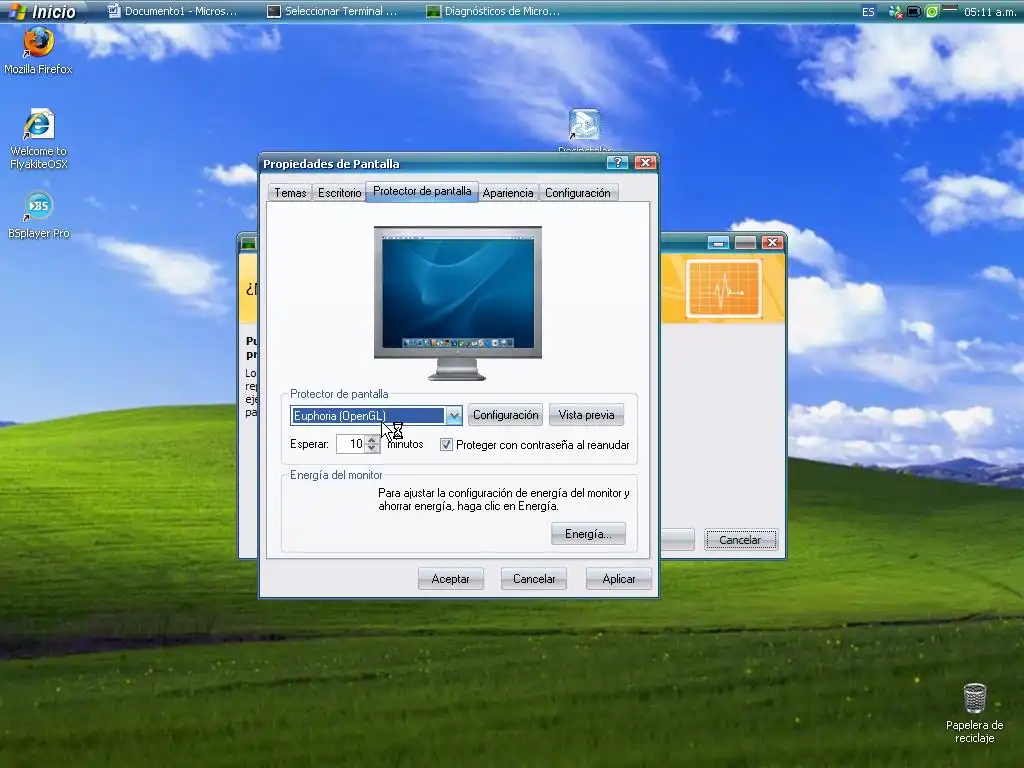Switch to the Temas tab
1024x768 pixels.
pos(290,193)
